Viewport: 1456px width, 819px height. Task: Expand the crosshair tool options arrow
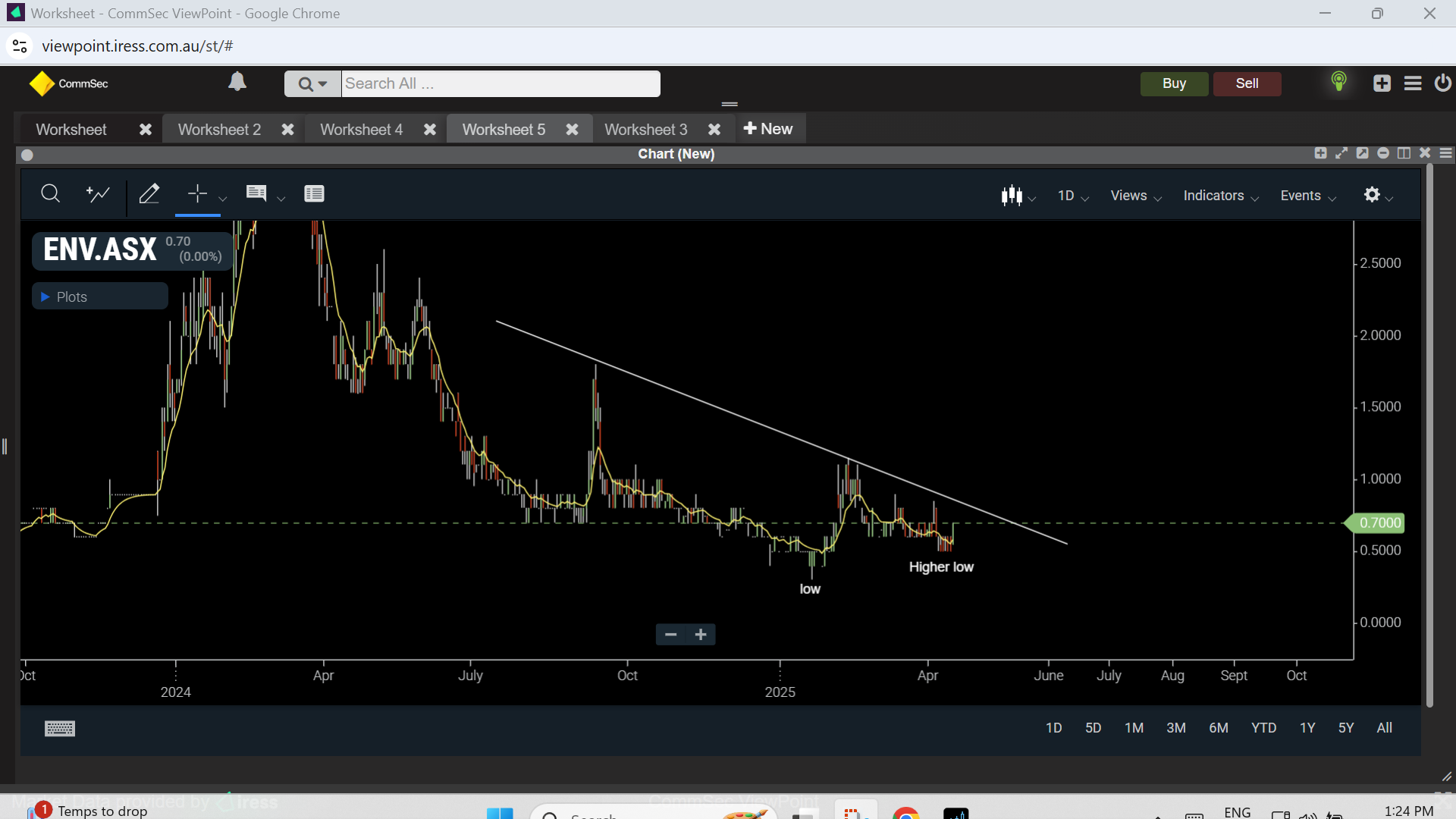(x=222, y=199)
